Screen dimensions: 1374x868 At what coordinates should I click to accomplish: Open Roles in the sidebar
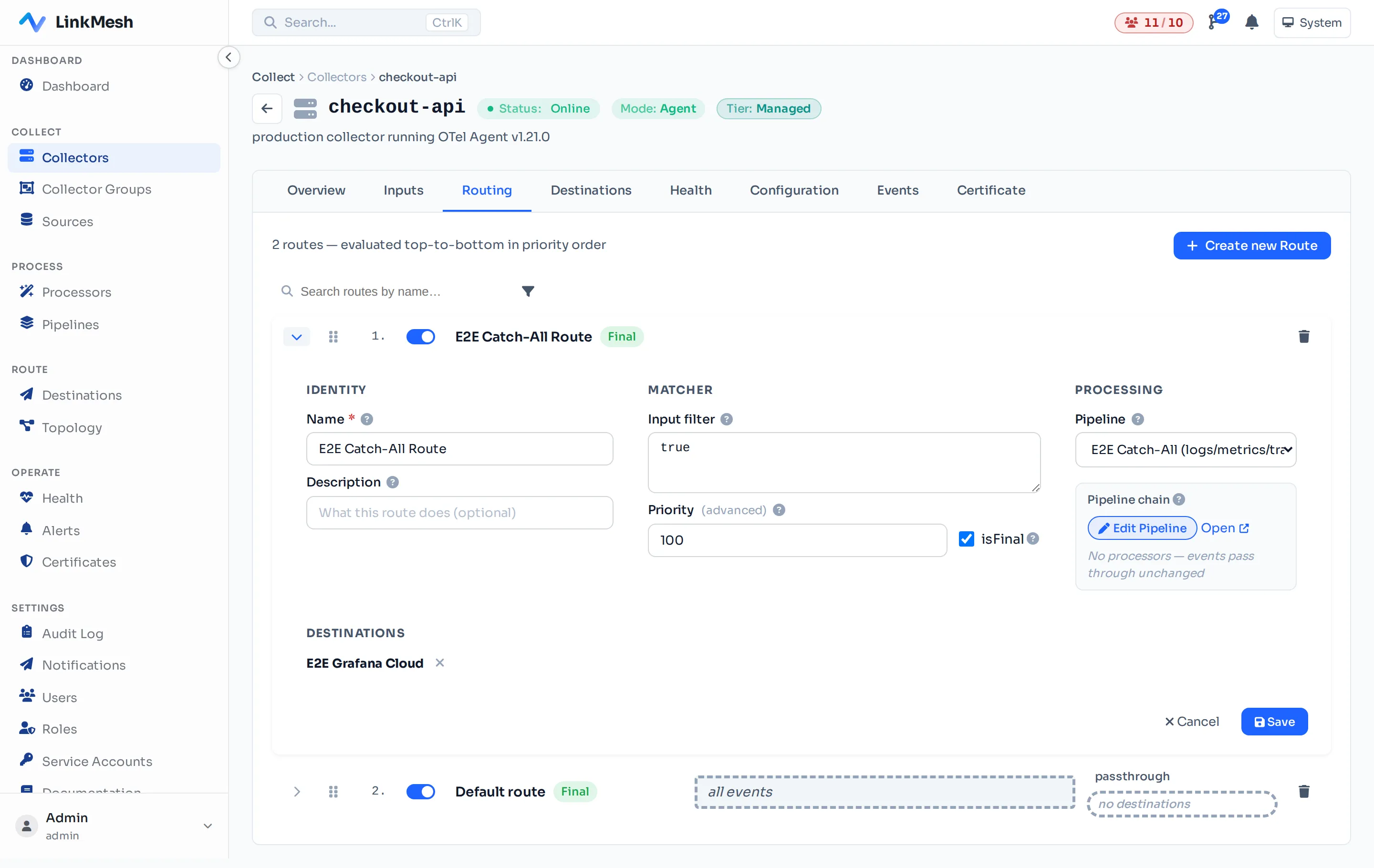click(114, 729)
